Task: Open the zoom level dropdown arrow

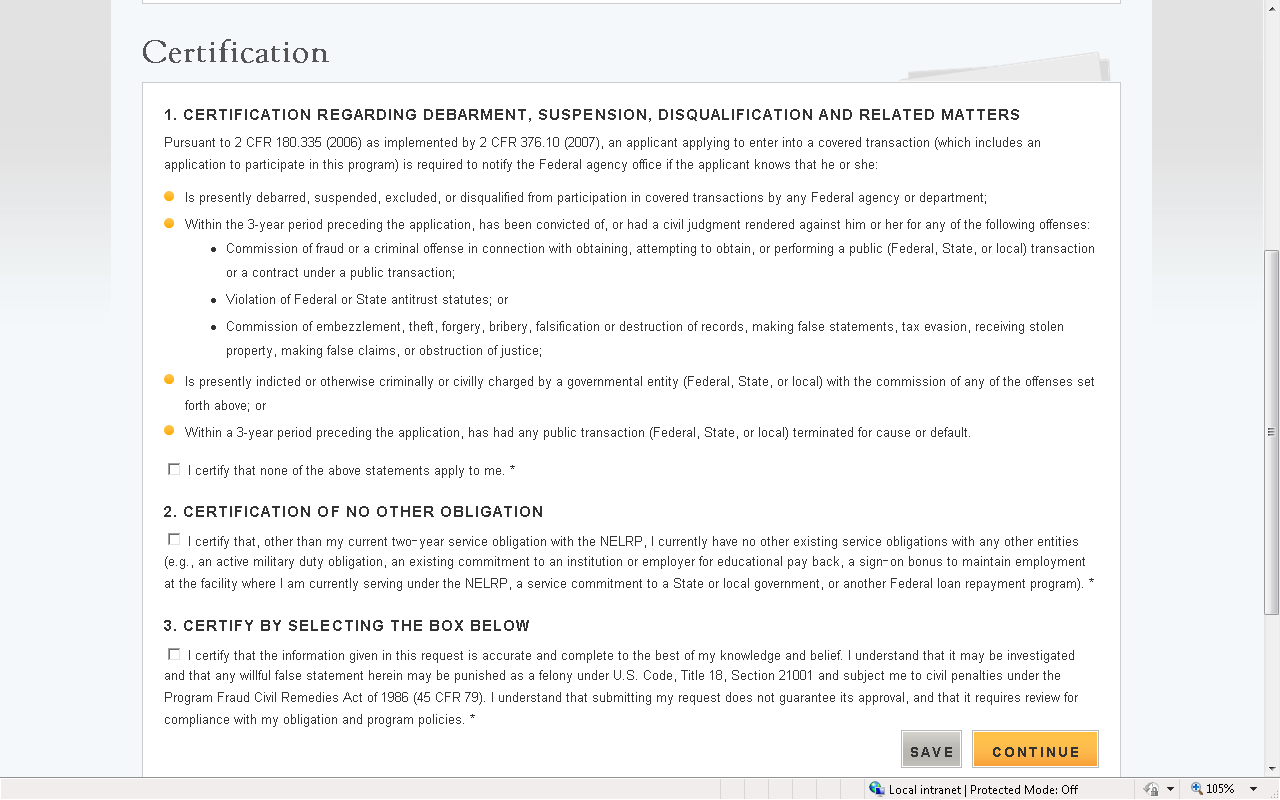Action: (x=1253, y=789)
